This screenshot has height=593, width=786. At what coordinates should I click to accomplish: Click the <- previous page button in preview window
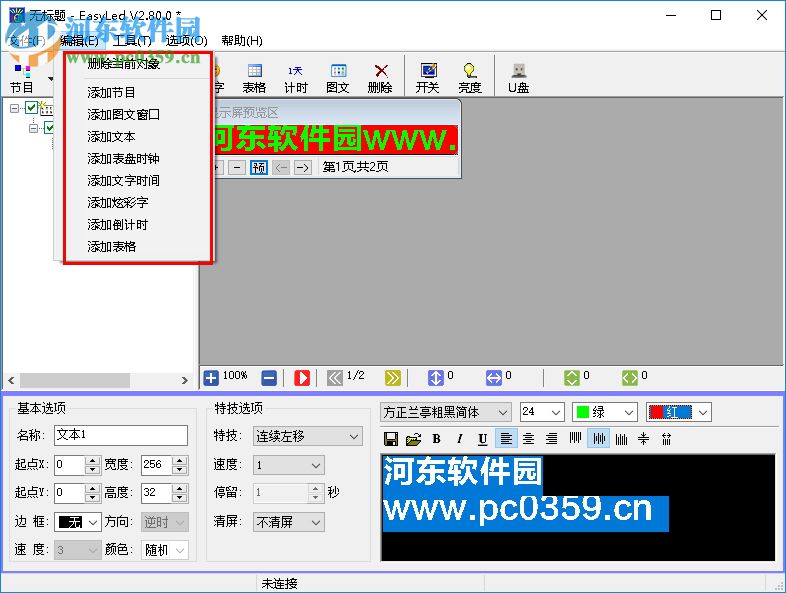(281, 167)
